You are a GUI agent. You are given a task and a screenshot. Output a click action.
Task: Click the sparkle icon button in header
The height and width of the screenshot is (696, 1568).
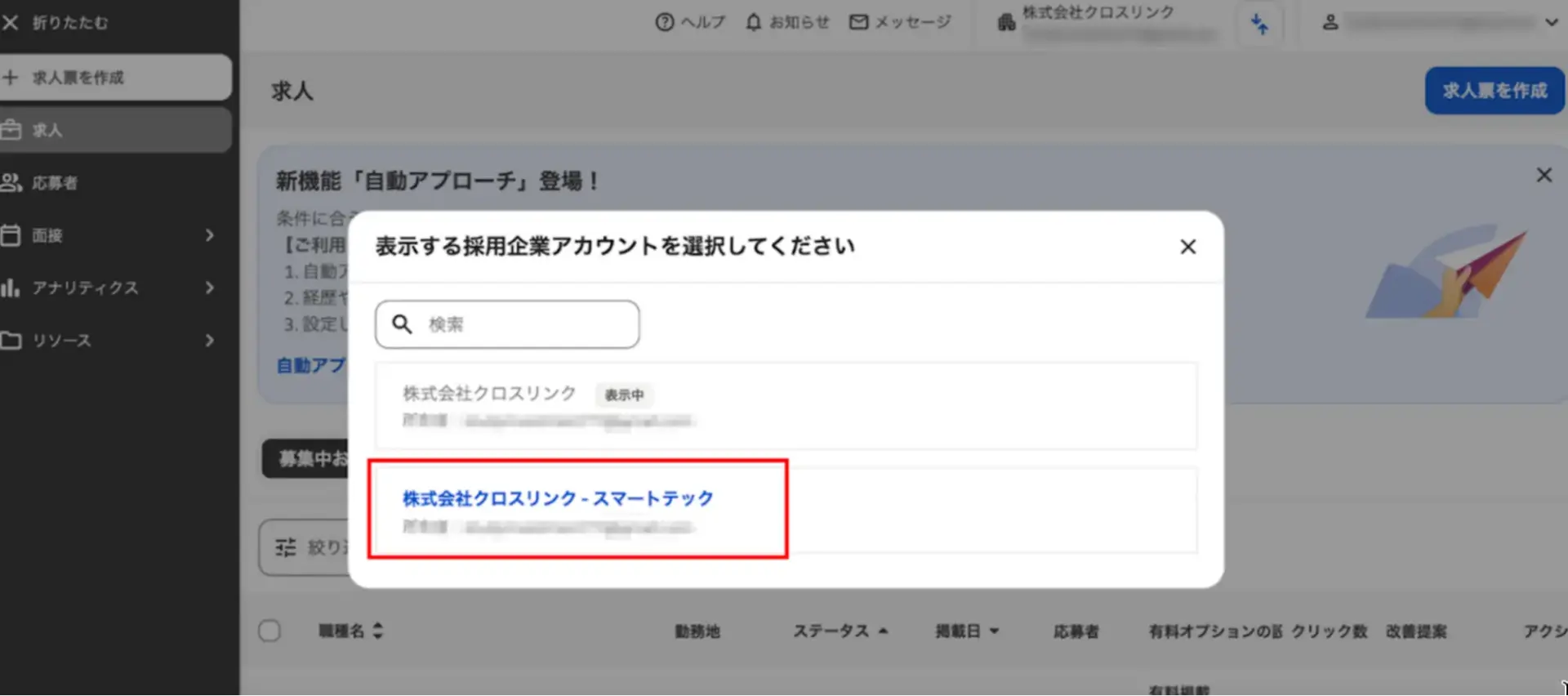coord(1259,24)
